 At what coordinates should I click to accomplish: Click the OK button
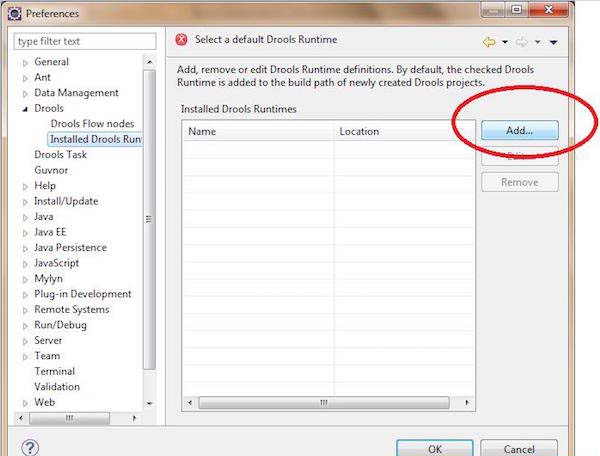435,448
